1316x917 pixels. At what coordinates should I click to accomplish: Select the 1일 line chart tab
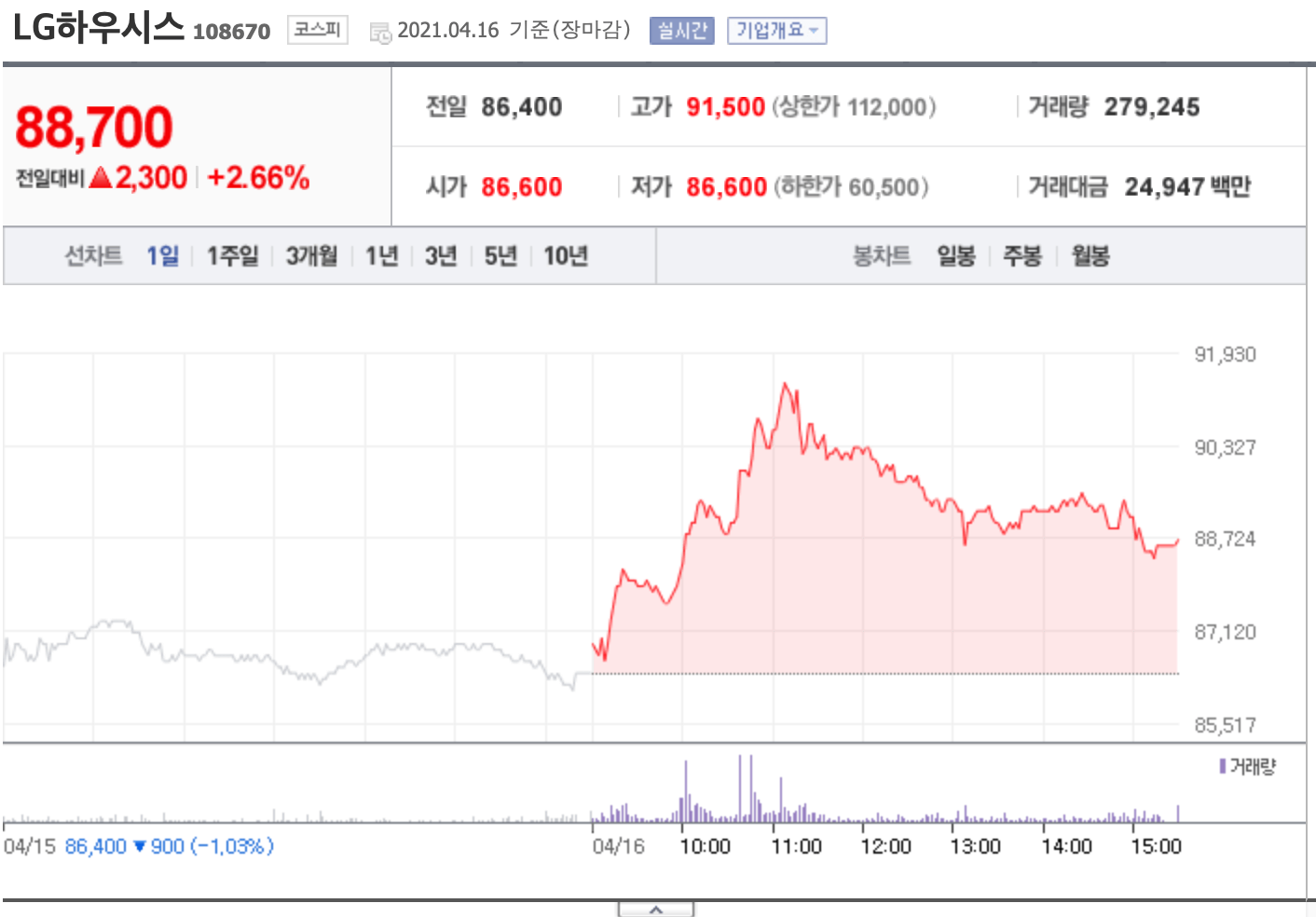pos(162,256)
